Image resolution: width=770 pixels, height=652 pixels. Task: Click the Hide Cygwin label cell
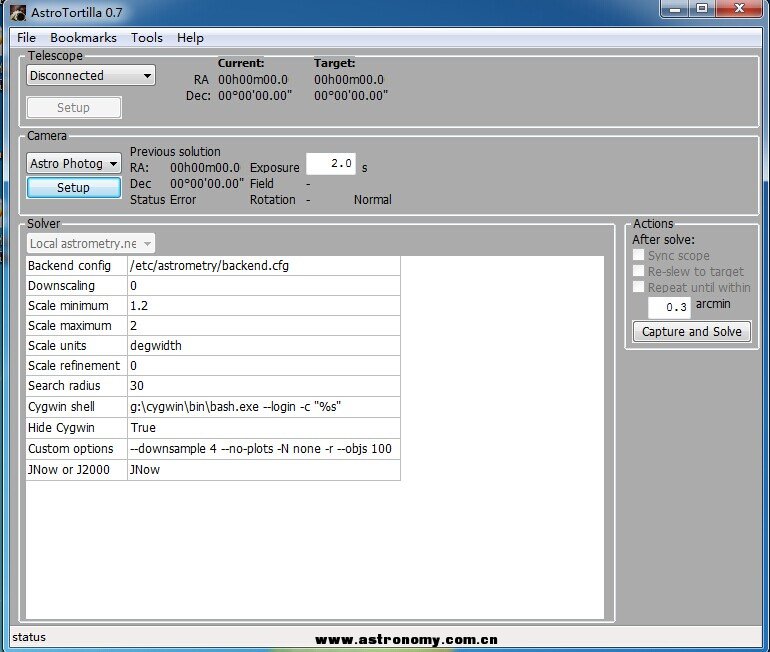point(76,428)
